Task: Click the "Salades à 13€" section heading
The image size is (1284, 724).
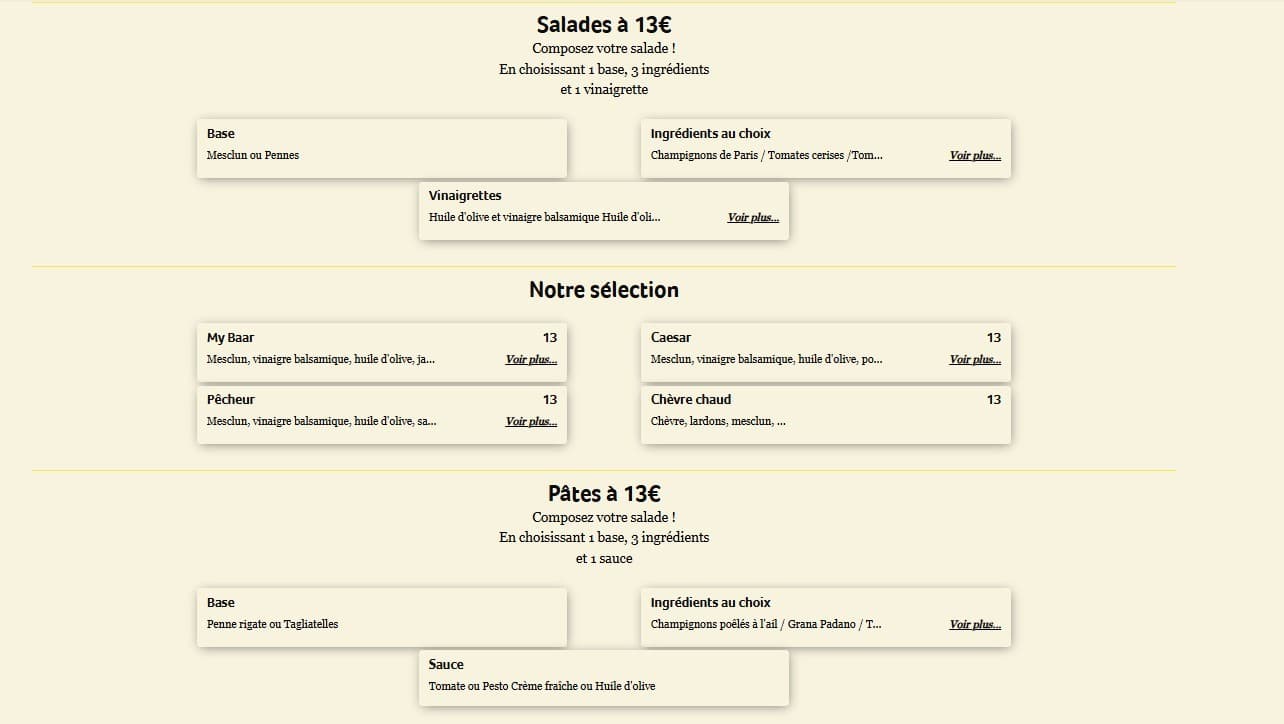Action: tap(603, 24)
